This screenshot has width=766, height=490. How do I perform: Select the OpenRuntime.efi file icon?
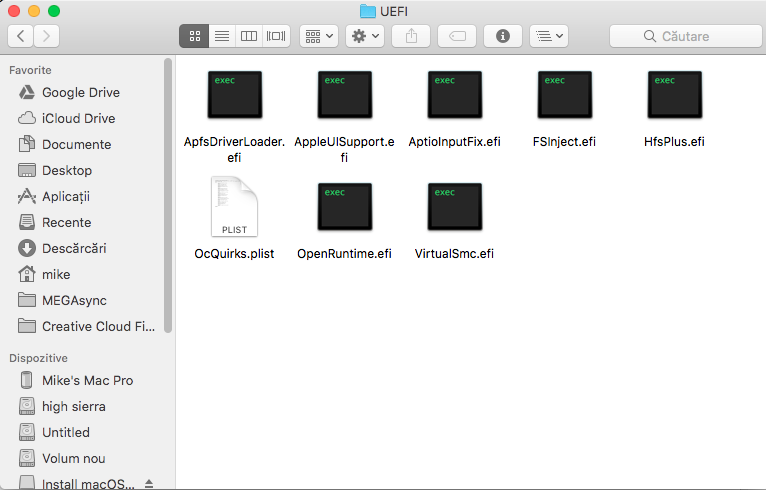point(344,207)
